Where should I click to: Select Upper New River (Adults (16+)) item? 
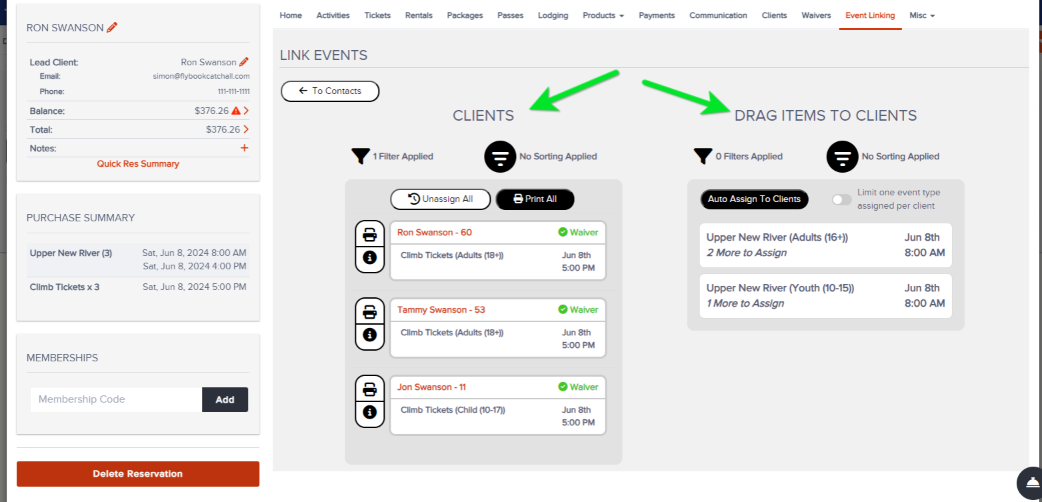click(825, 245)
